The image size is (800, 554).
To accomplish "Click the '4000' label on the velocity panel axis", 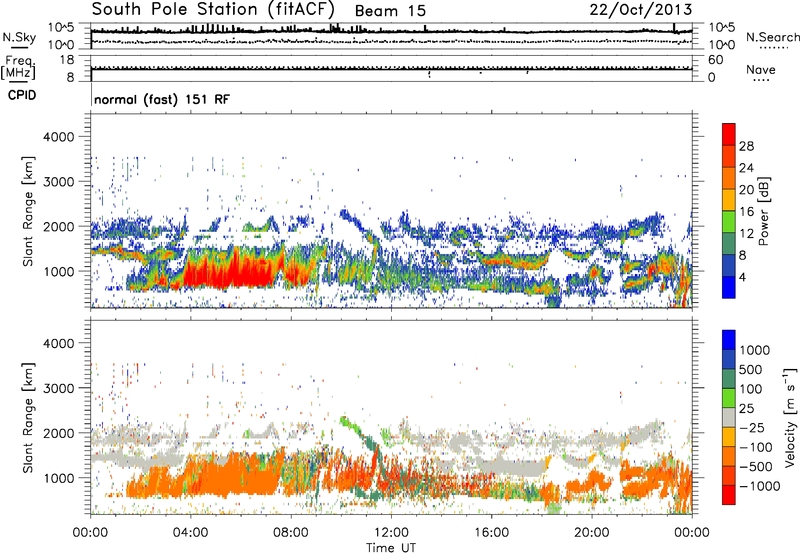I will pyautogui.click(x=58, y=343).
